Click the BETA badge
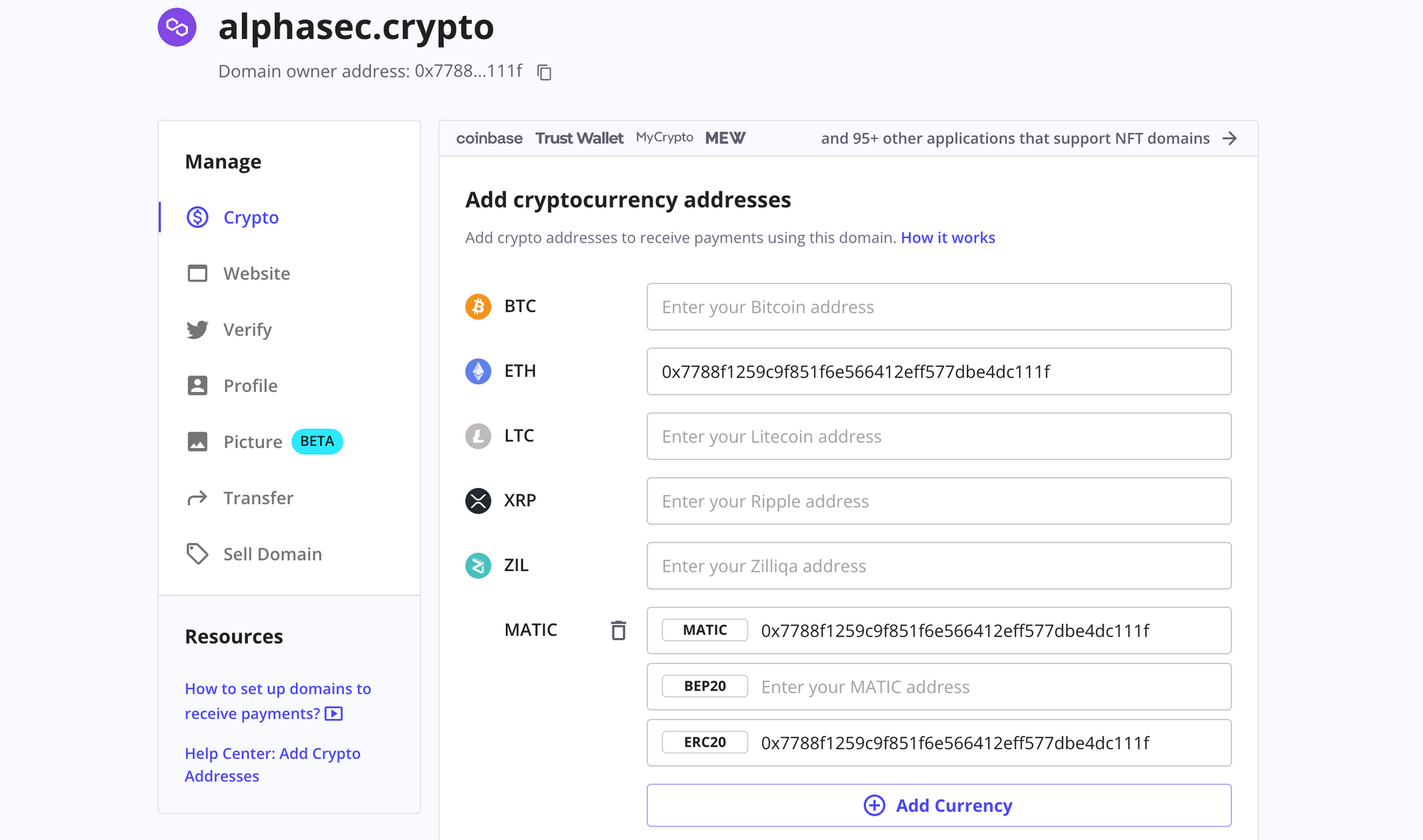 (317, 441)
